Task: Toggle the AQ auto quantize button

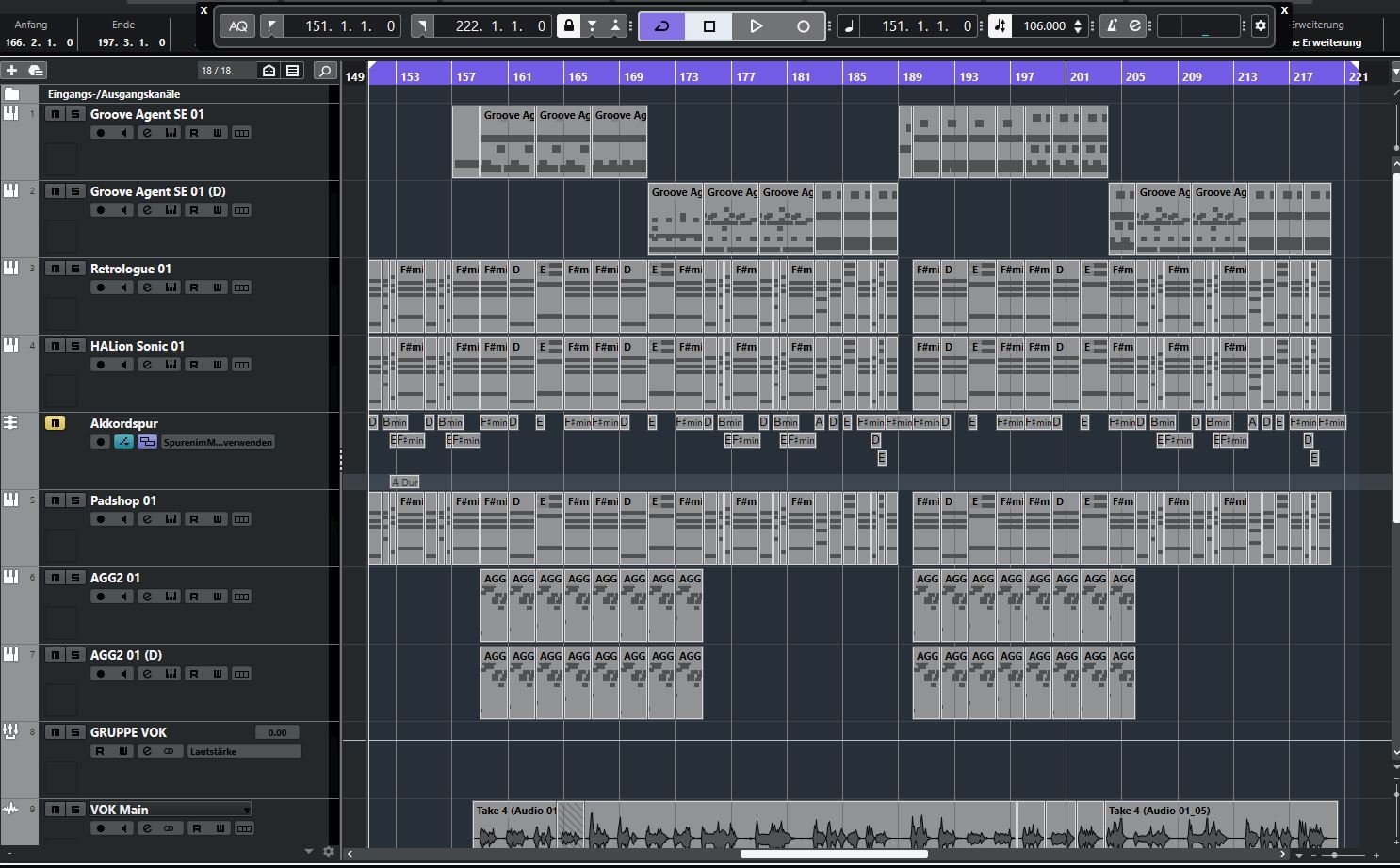Action: click(238, 26)
